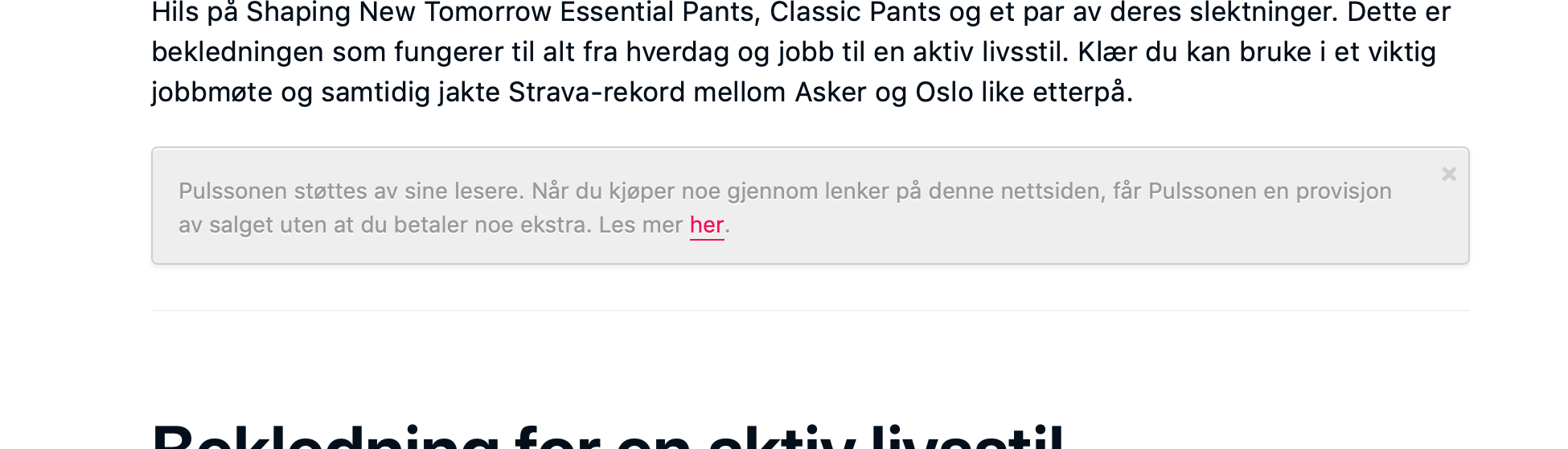Click the horizontal divider below the notice
The height and width of the screenshot is (449, 1568).
(810, 311)
